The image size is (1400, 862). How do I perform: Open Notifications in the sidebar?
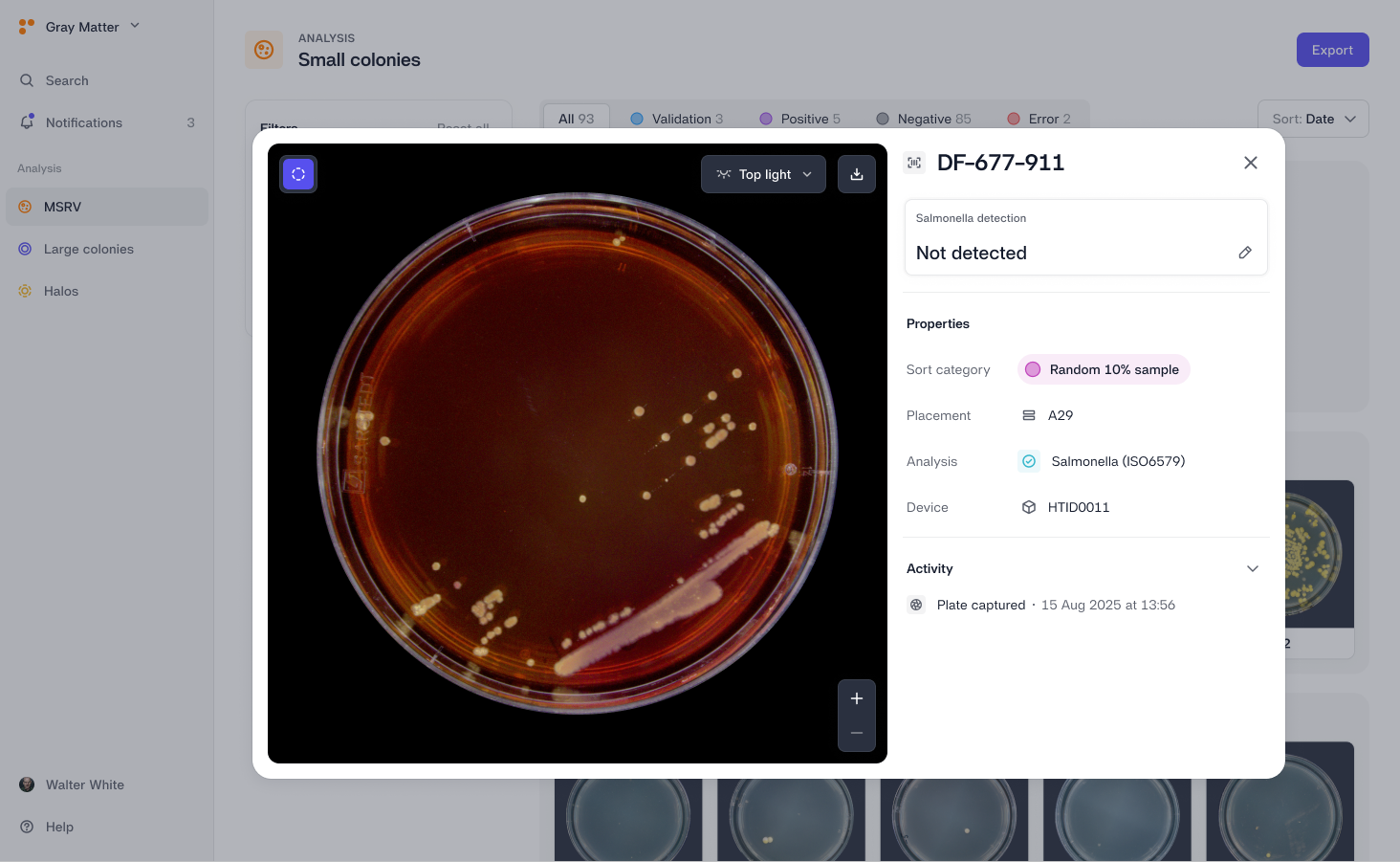[106, 122]
